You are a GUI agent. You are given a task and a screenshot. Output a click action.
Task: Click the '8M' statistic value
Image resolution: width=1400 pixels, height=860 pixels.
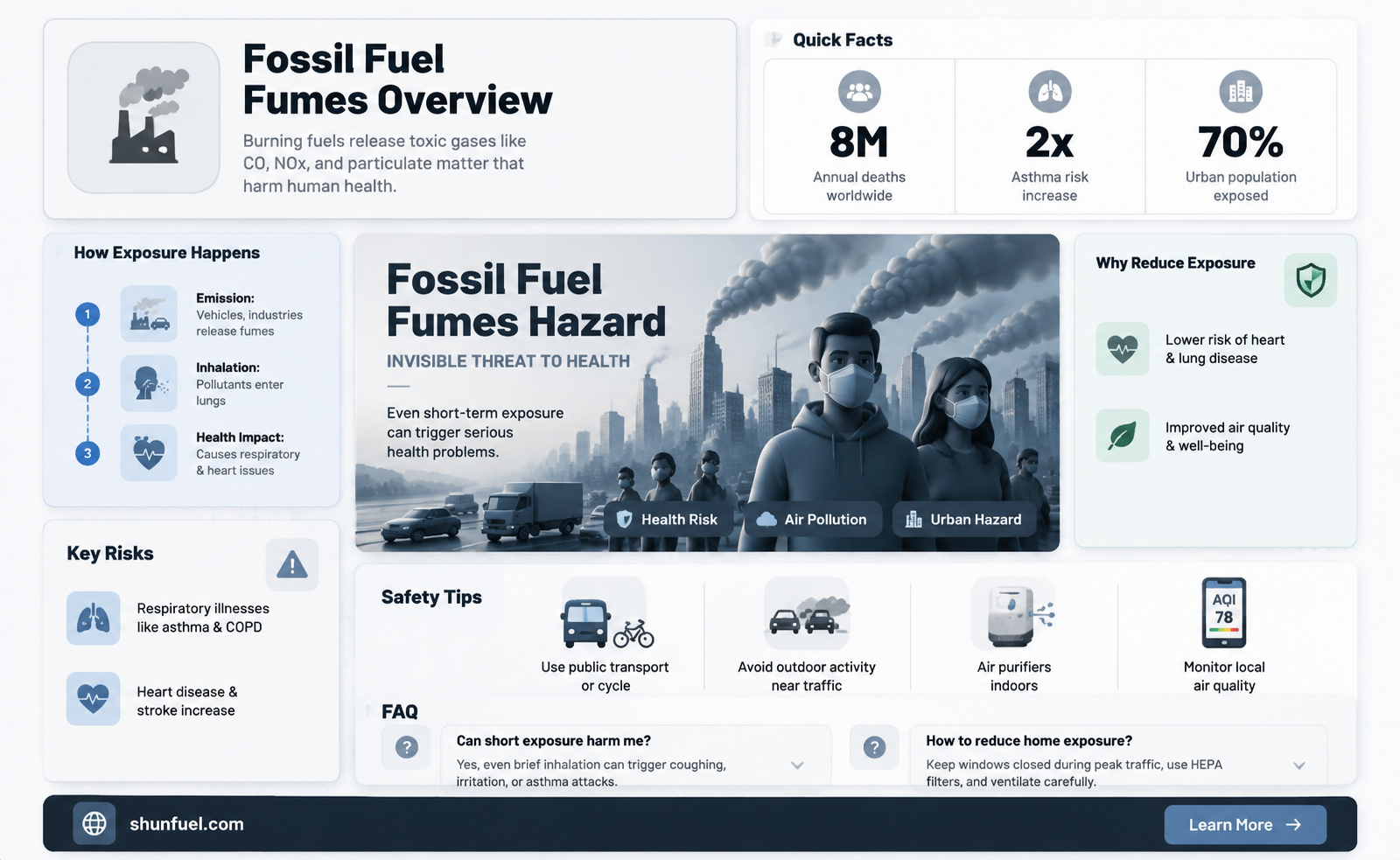859,143
